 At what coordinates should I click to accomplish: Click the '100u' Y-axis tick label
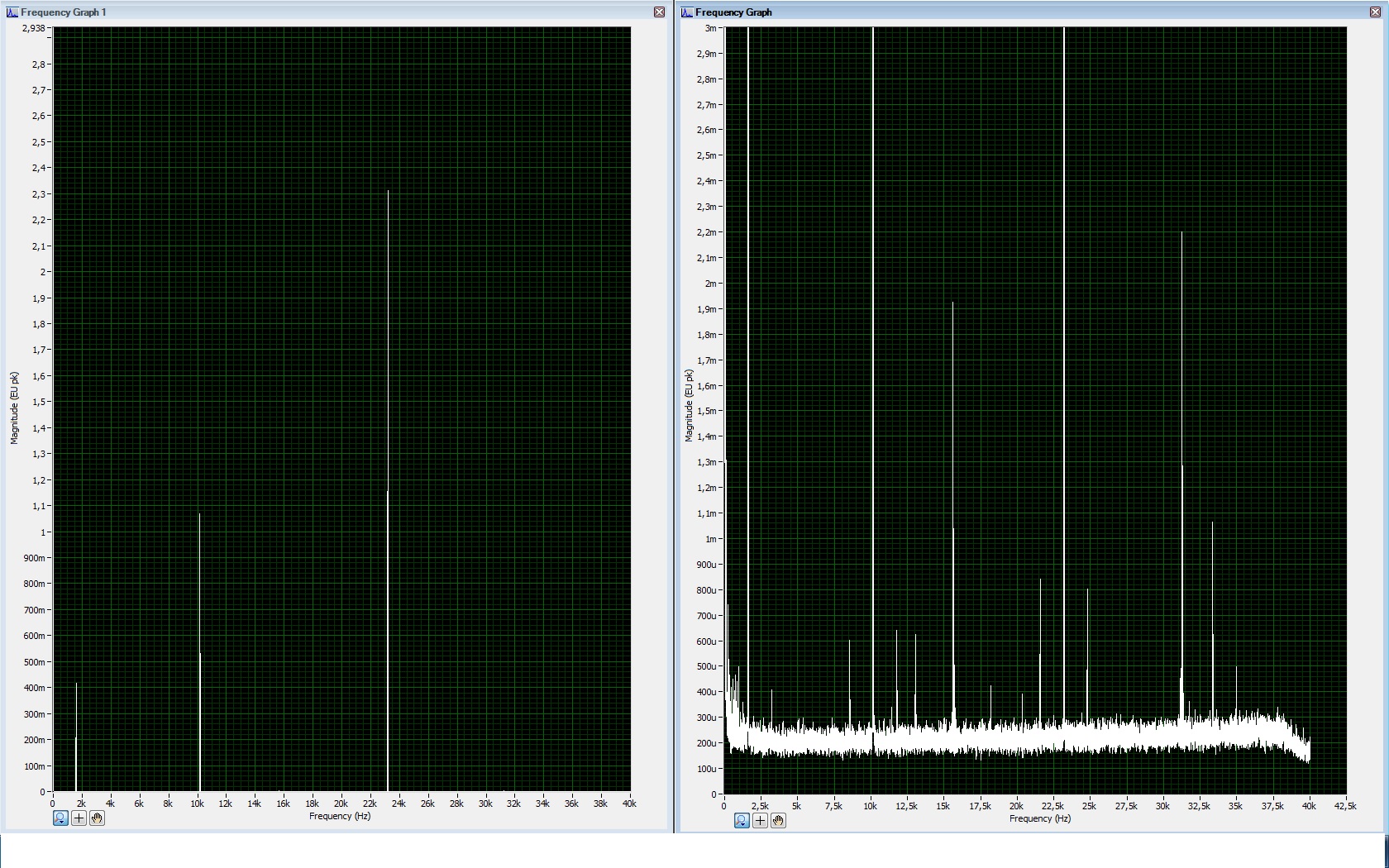point(707,769)
